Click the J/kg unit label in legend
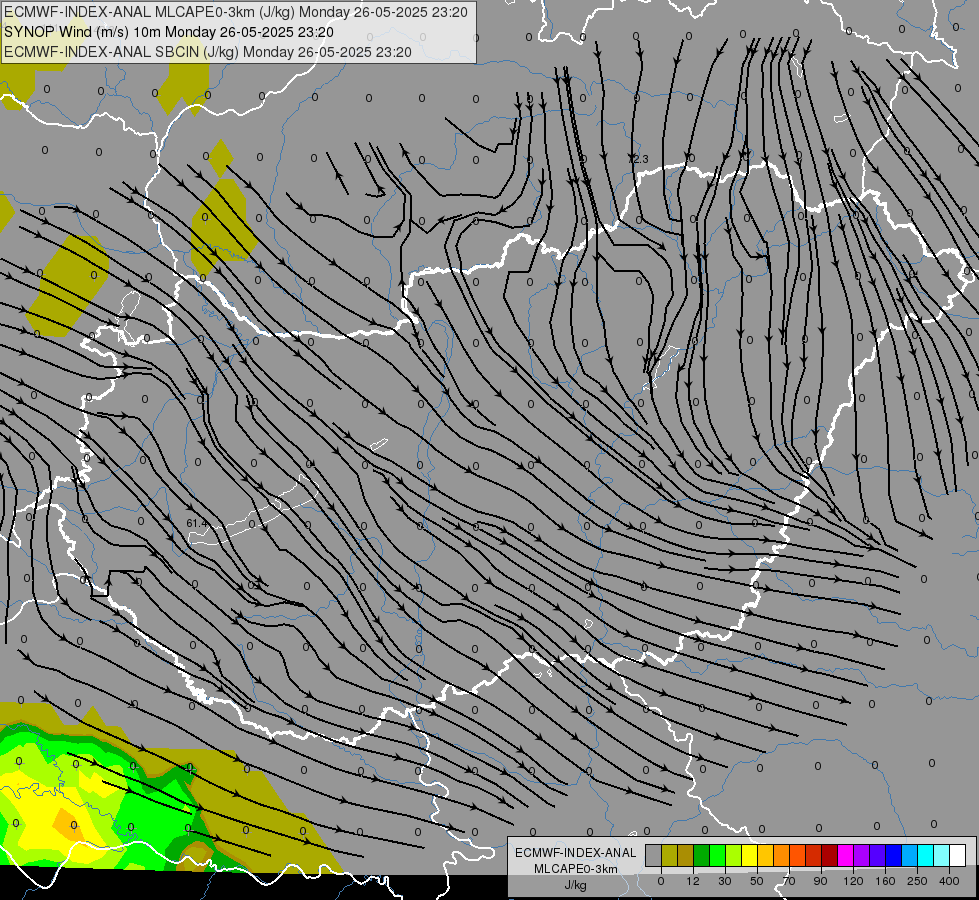 pos(575,885)
